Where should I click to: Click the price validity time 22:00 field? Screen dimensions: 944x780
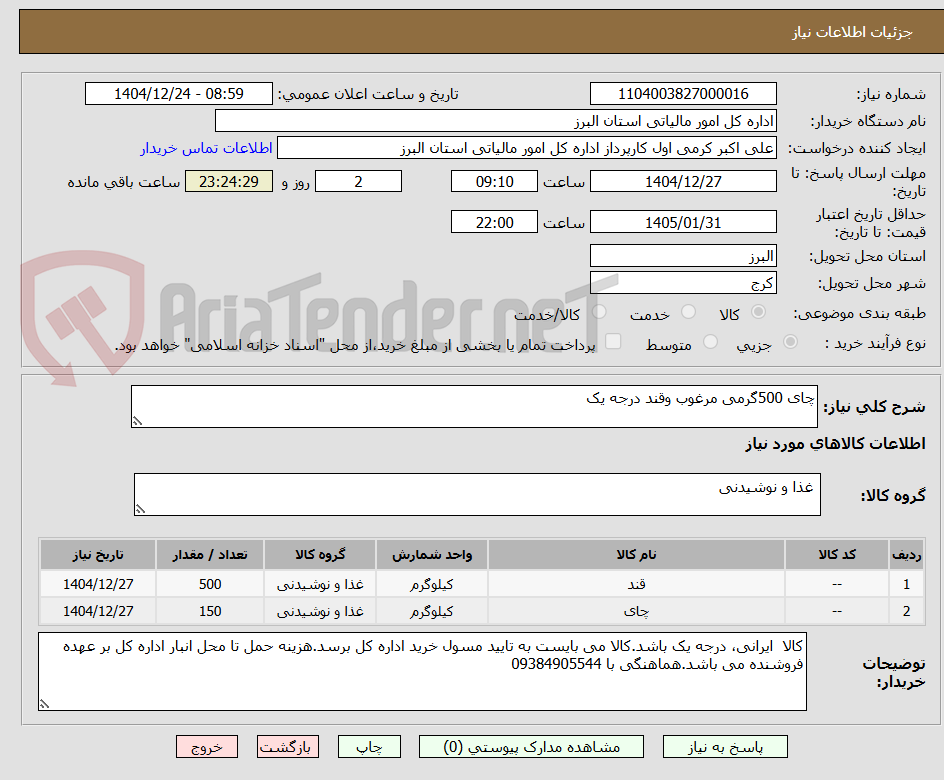(x=494, y=222)
